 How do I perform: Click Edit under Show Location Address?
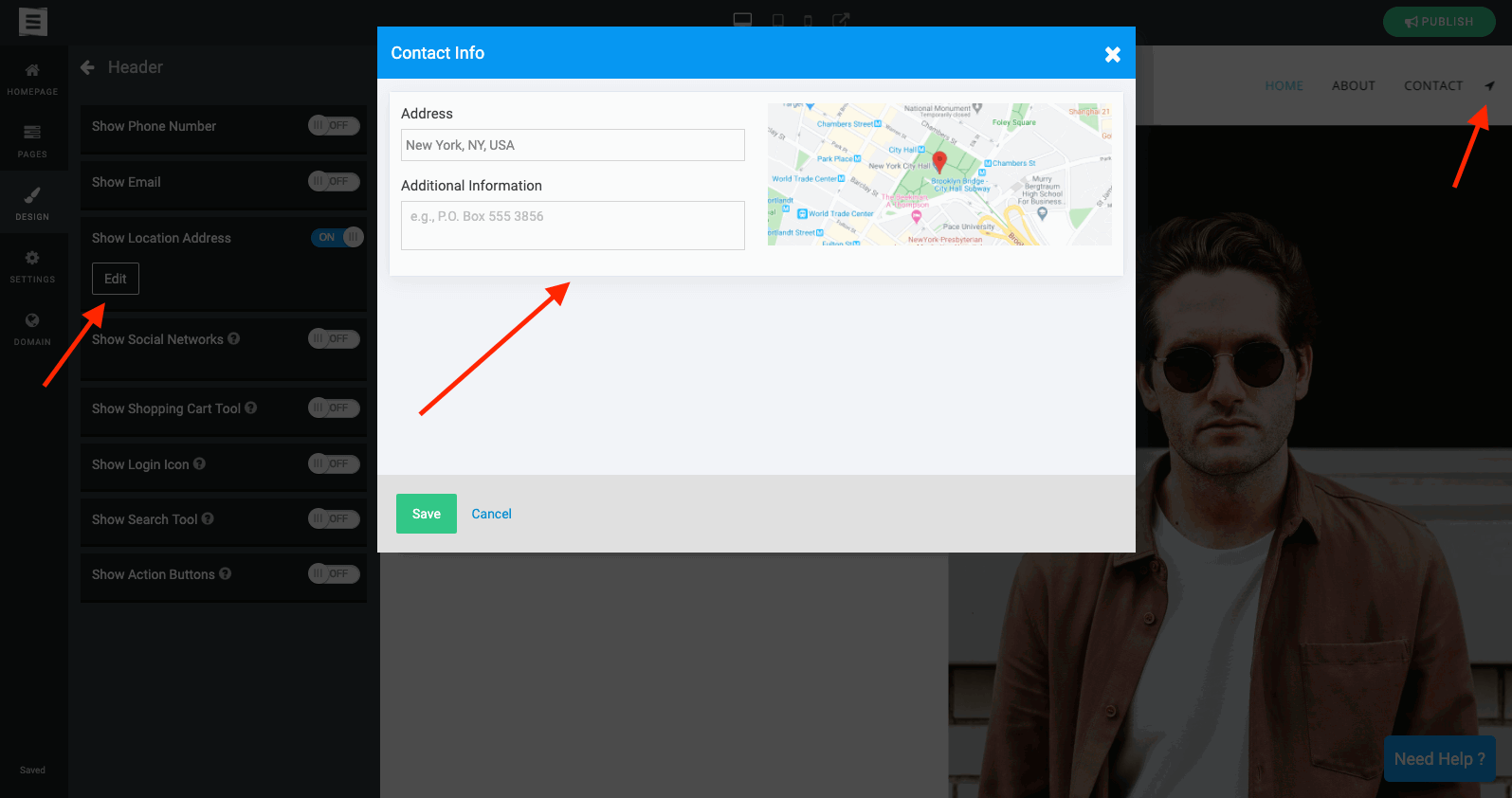click(116, 279)
